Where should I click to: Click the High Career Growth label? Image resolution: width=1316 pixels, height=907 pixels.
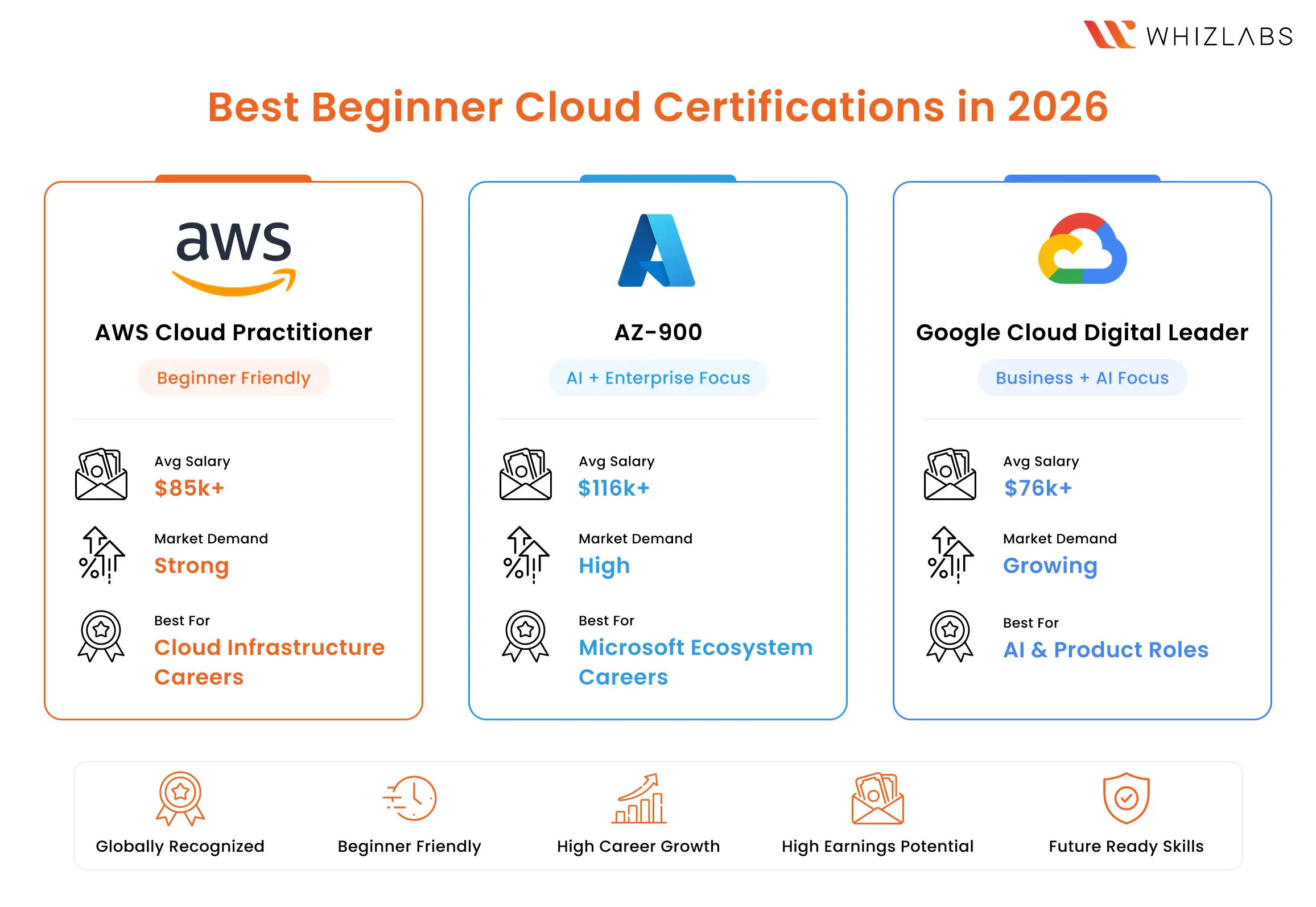click(x=638, y=847)
